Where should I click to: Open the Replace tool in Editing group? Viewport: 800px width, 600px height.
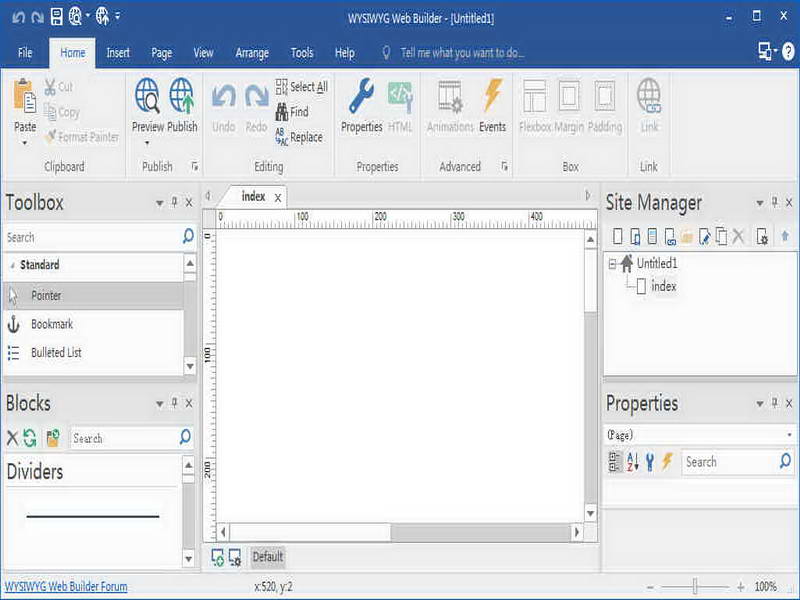[x=299, y=137]
